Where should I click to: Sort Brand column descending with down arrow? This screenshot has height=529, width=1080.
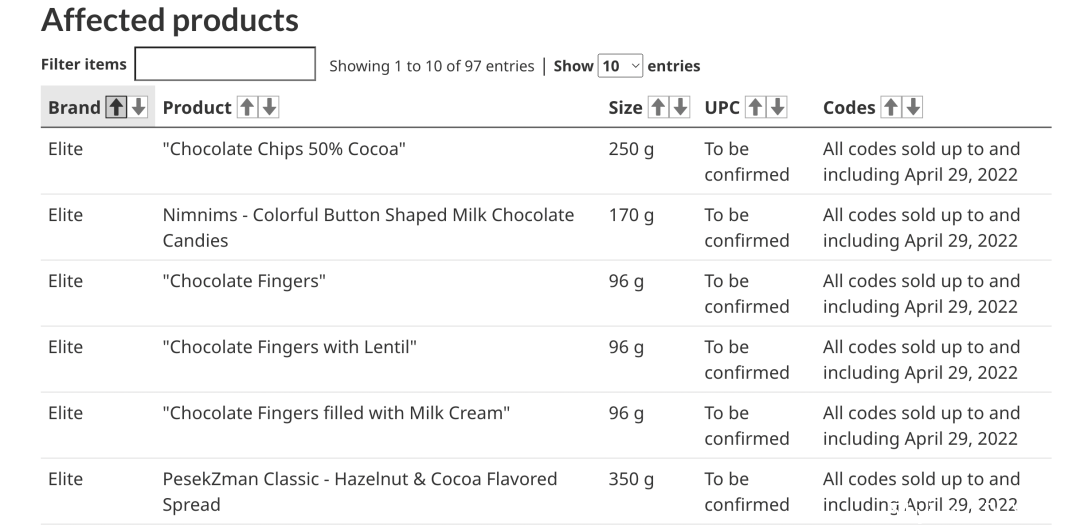[138, 107]
